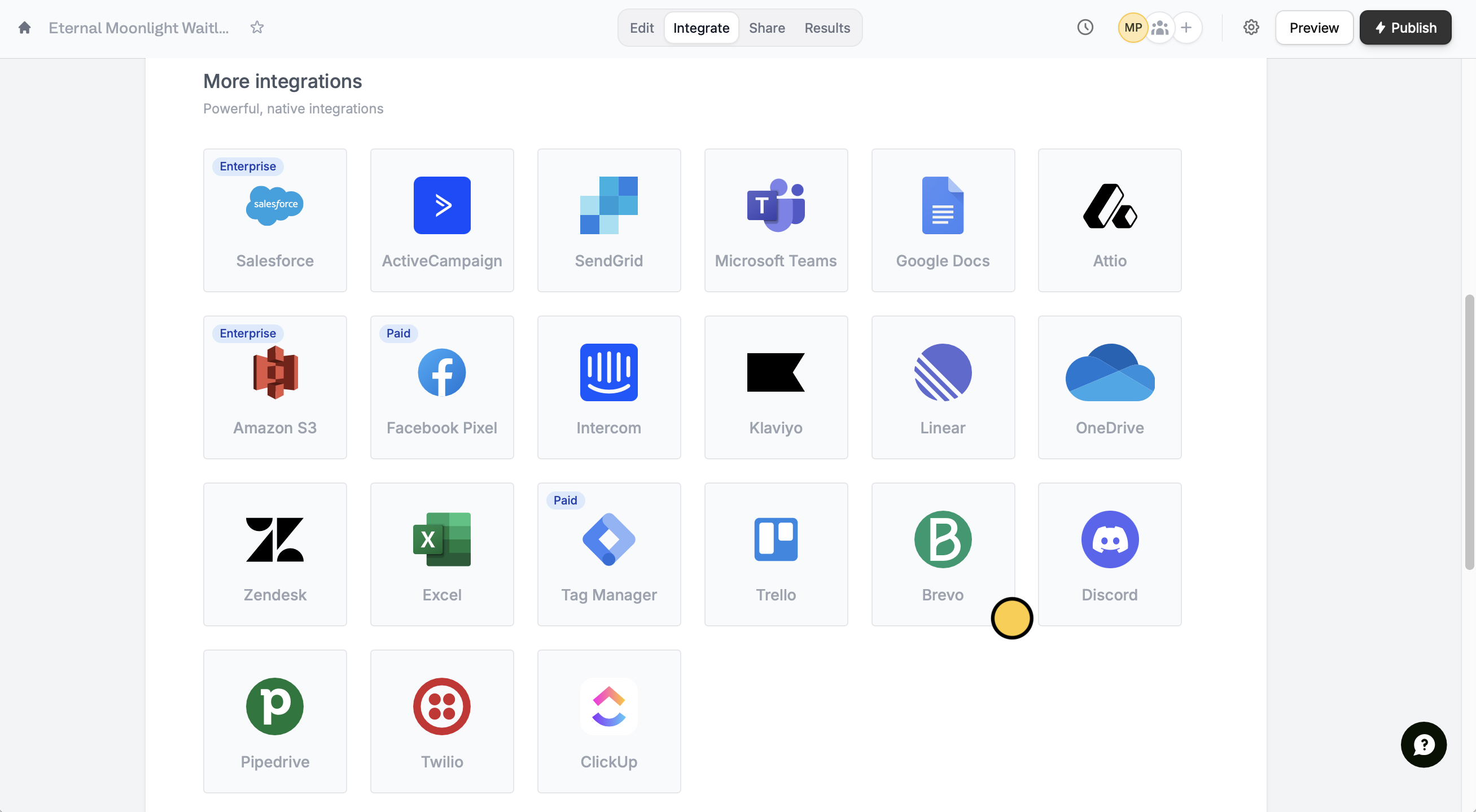
Task: Open the collaborators people icon
Action: [1160, 28]
